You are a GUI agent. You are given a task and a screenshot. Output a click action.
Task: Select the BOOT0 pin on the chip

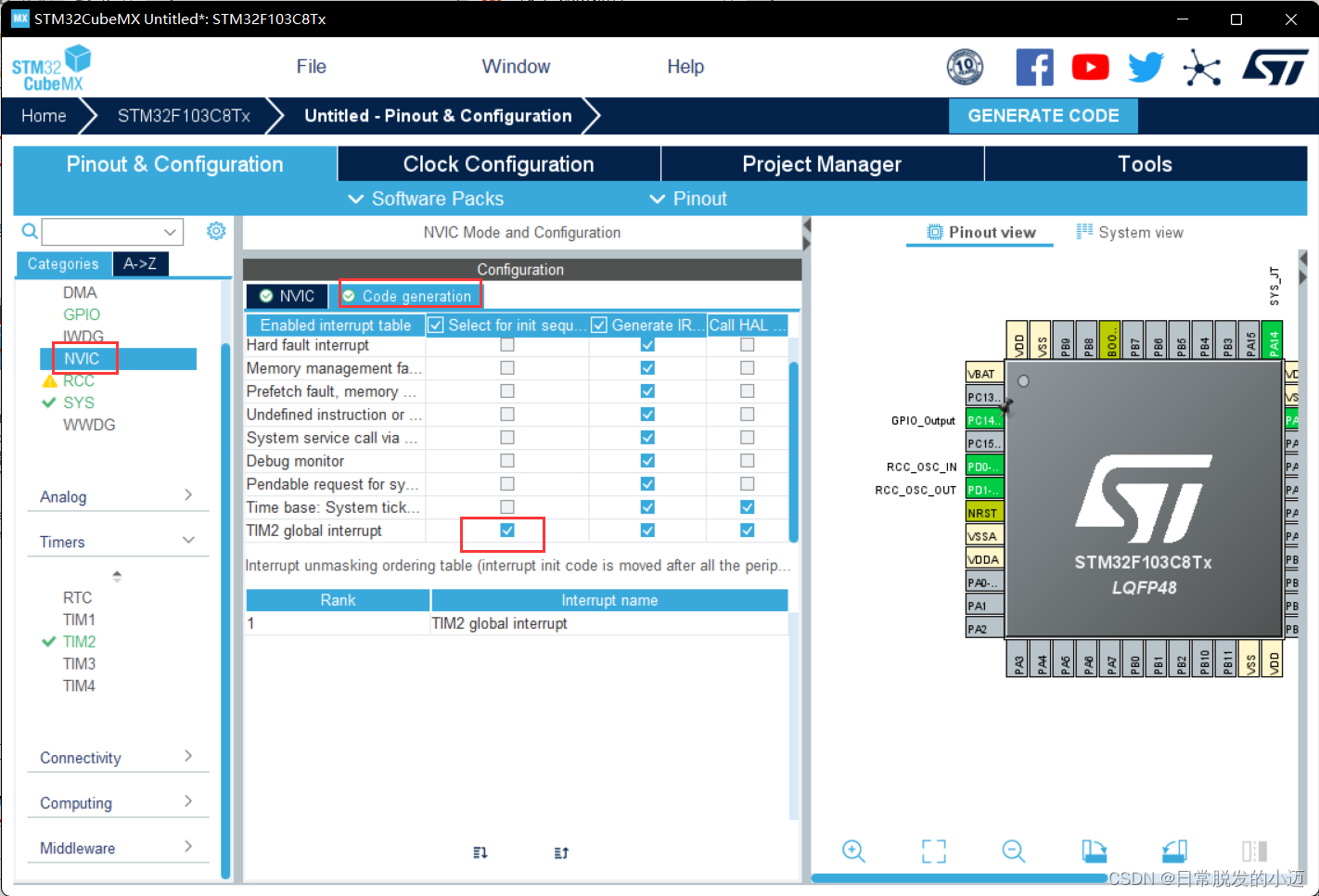[1110, 339]
